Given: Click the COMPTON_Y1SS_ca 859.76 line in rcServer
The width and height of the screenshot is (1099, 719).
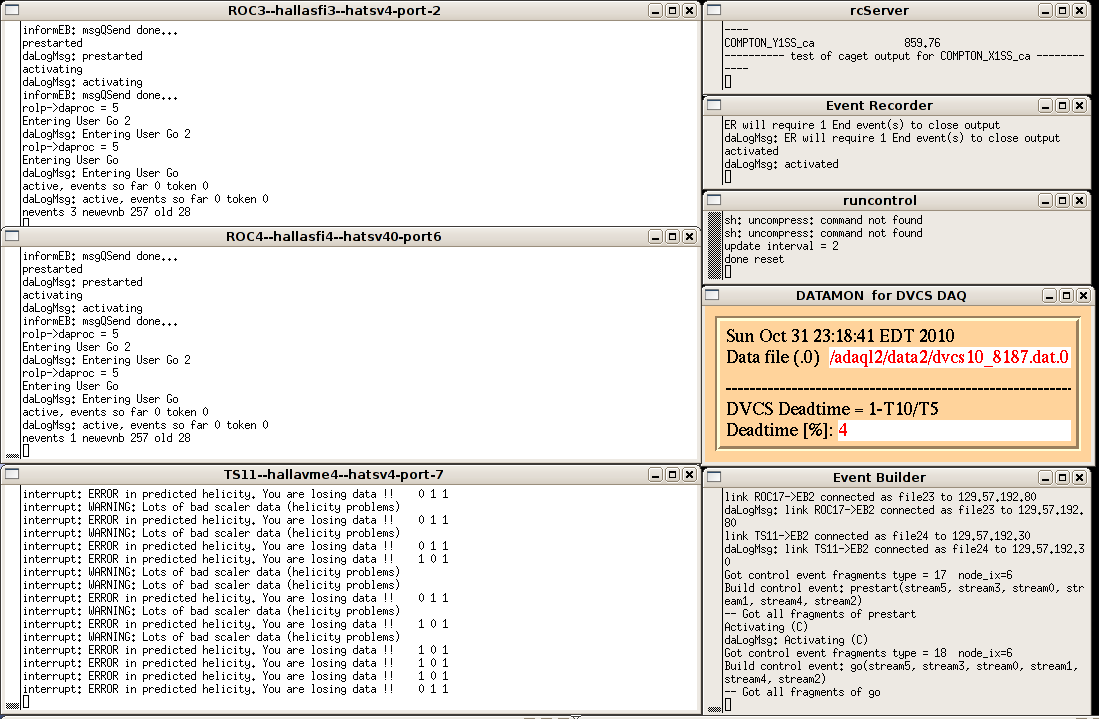Looking at the screenshot, I should [832, 43].
